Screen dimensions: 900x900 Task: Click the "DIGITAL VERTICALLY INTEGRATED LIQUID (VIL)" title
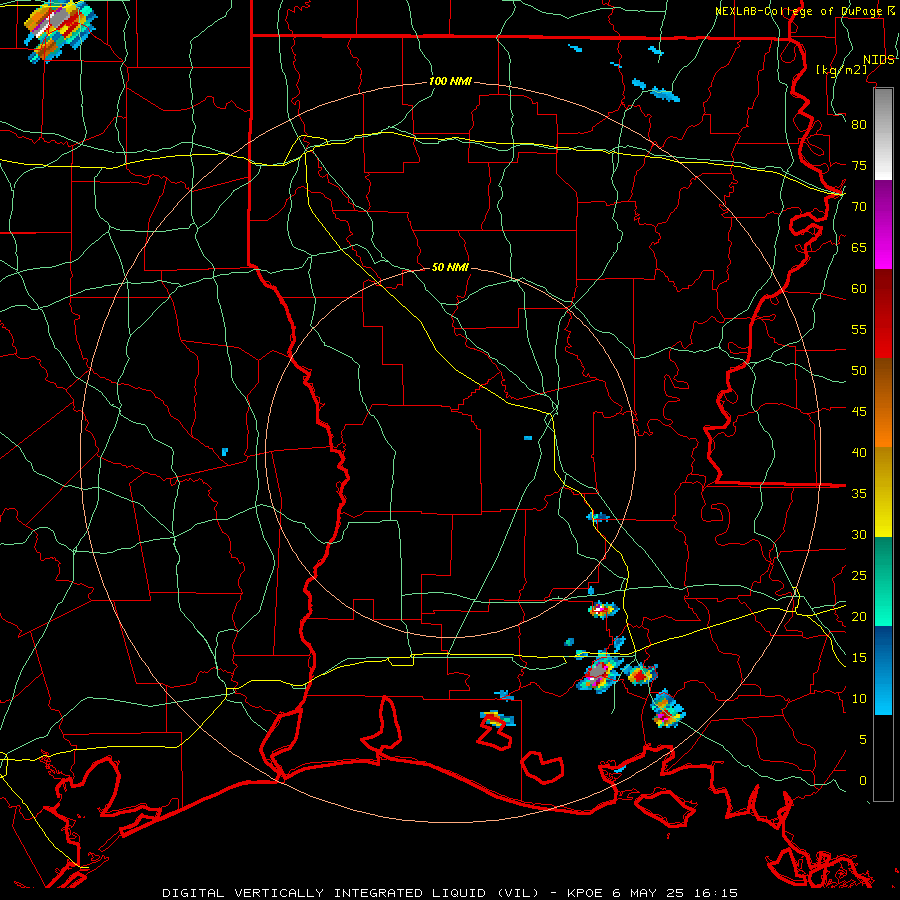[x=351, y=893]
